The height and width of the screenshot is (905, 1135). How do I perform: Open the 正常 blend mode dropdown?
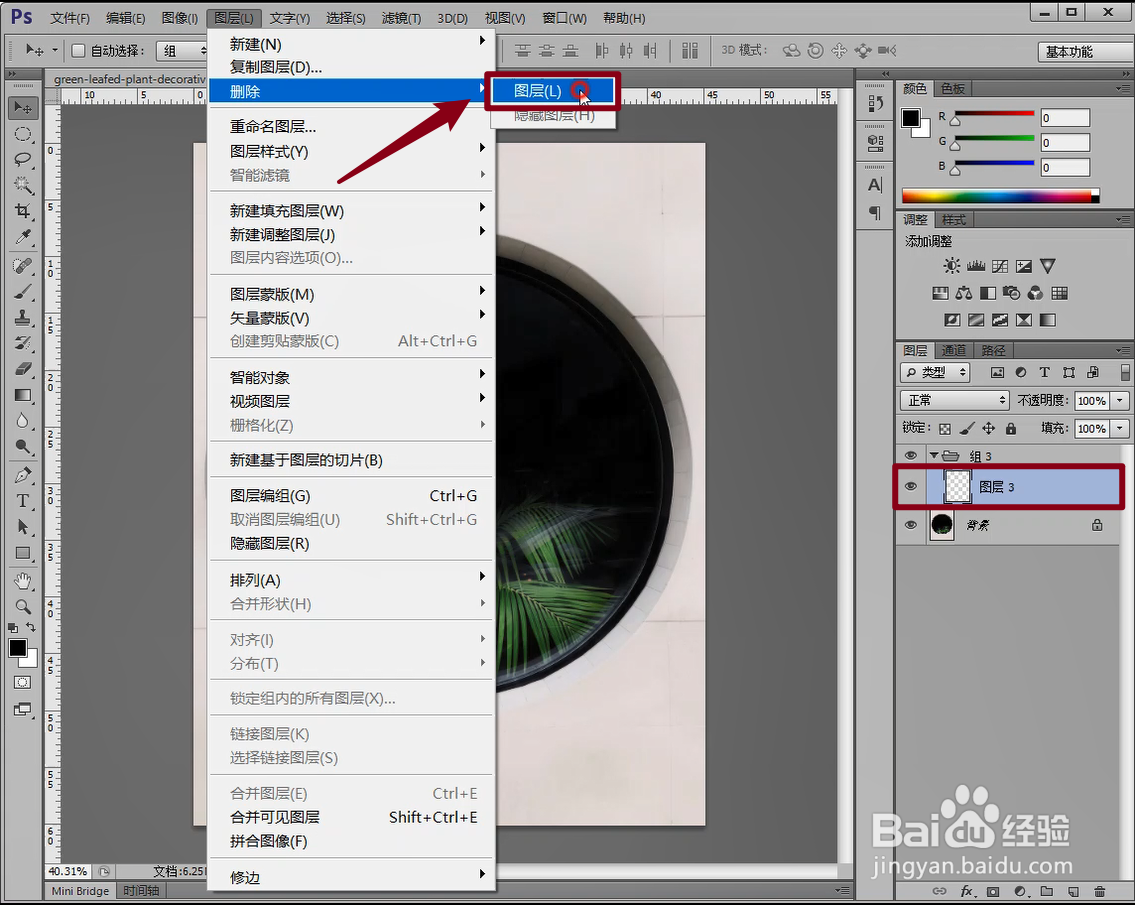click(x=953, y=399)
